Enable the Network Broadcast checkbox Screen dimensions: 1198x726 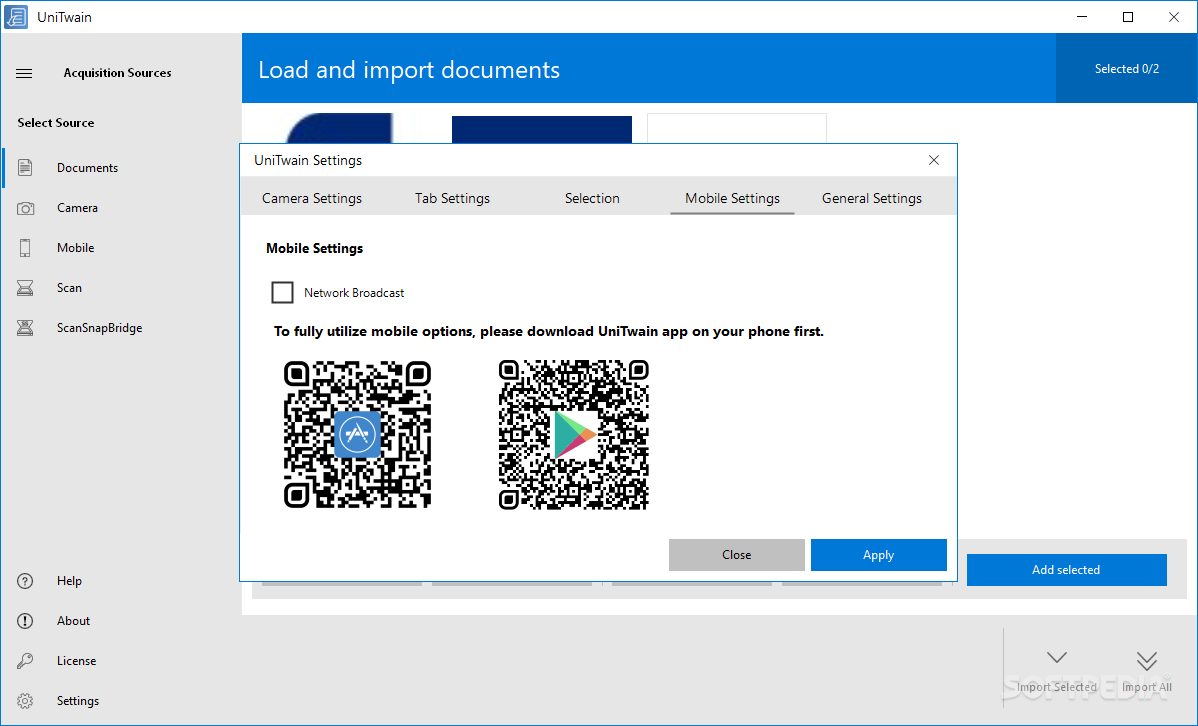tap(283, 293)
